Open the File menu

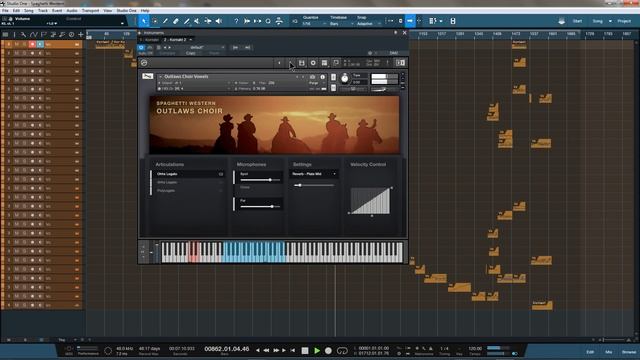click(x=5, y=11)
